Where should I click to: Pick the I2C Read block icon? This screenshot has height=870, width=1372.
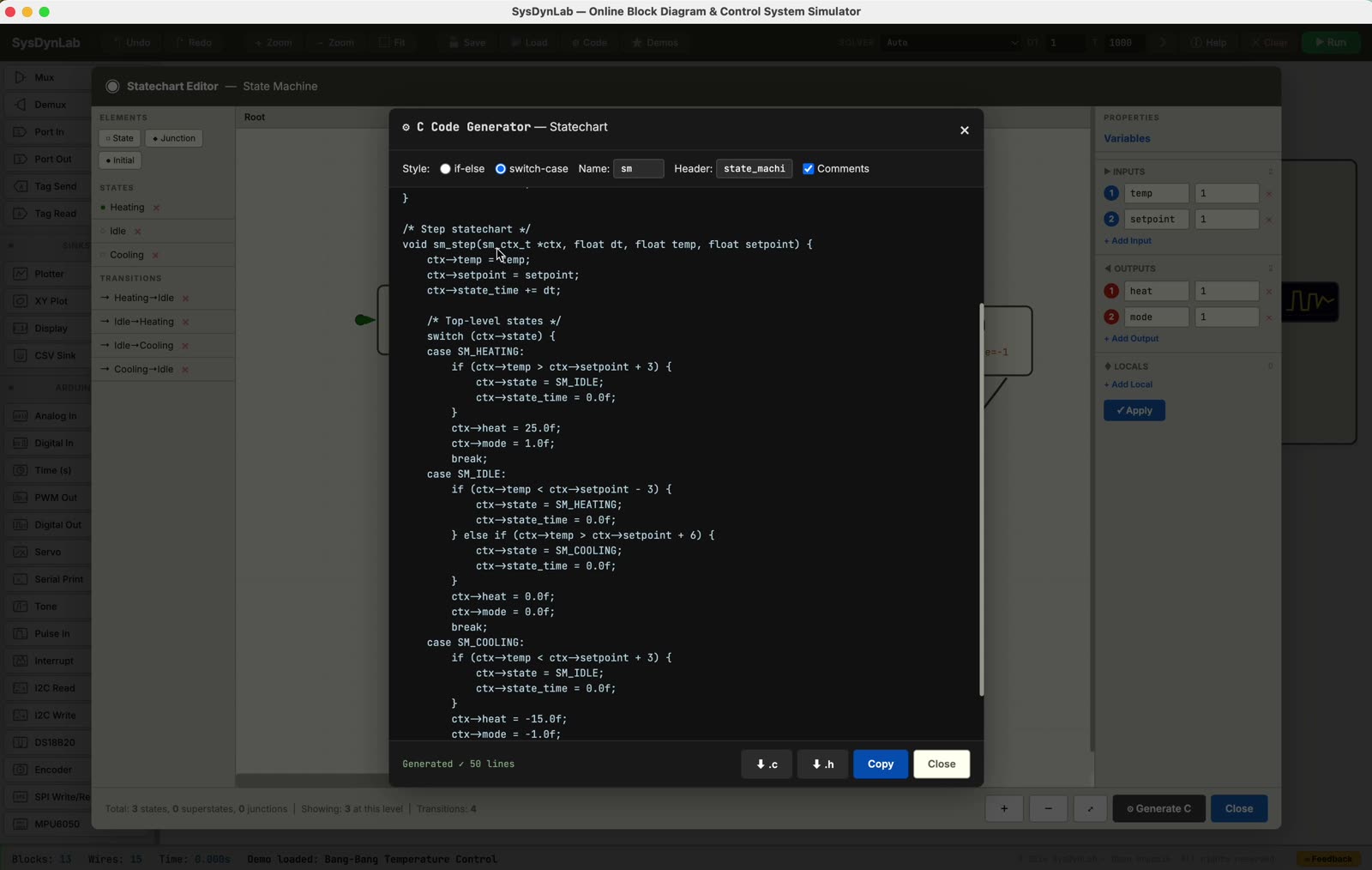(x=20, y=688)
